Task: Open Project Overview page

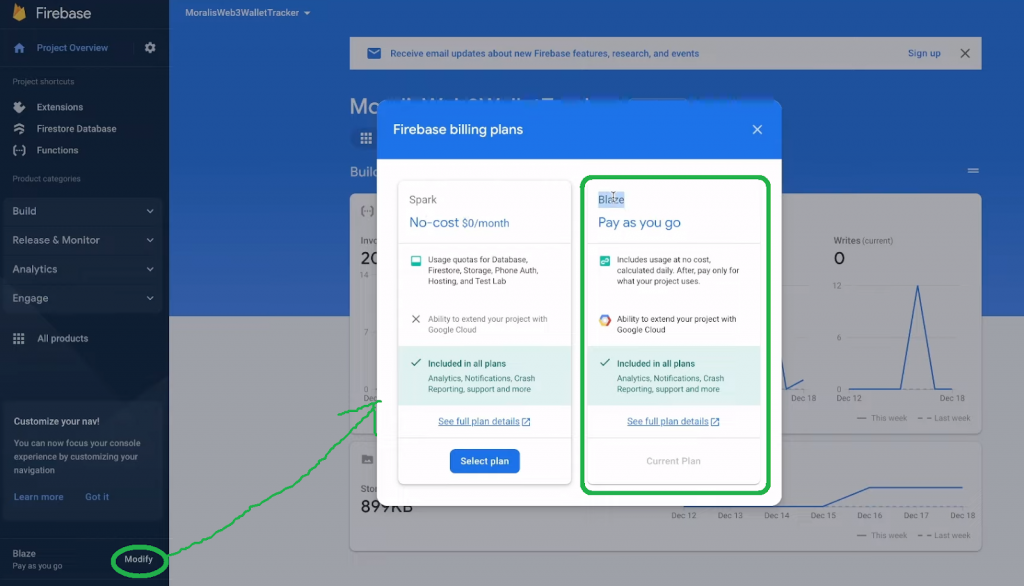Action: point(72,48)
